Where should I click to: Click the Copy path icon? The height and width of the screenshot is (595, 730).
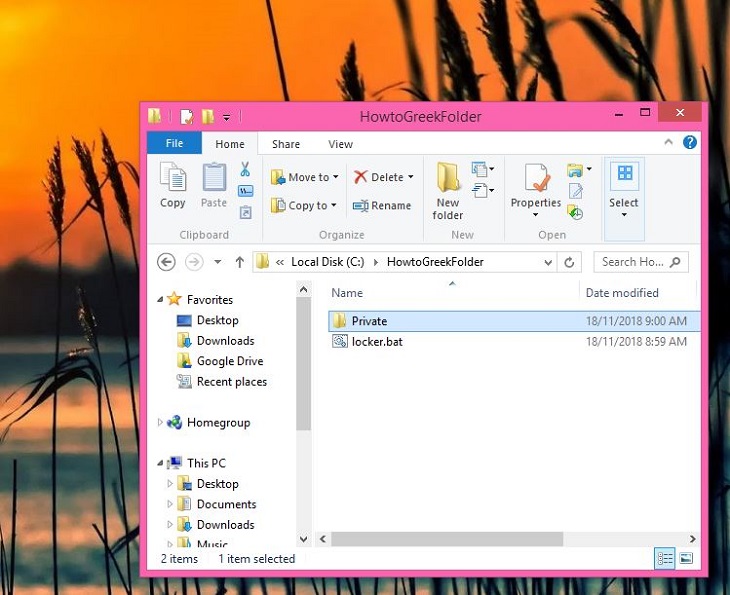[x=245, y=191]
